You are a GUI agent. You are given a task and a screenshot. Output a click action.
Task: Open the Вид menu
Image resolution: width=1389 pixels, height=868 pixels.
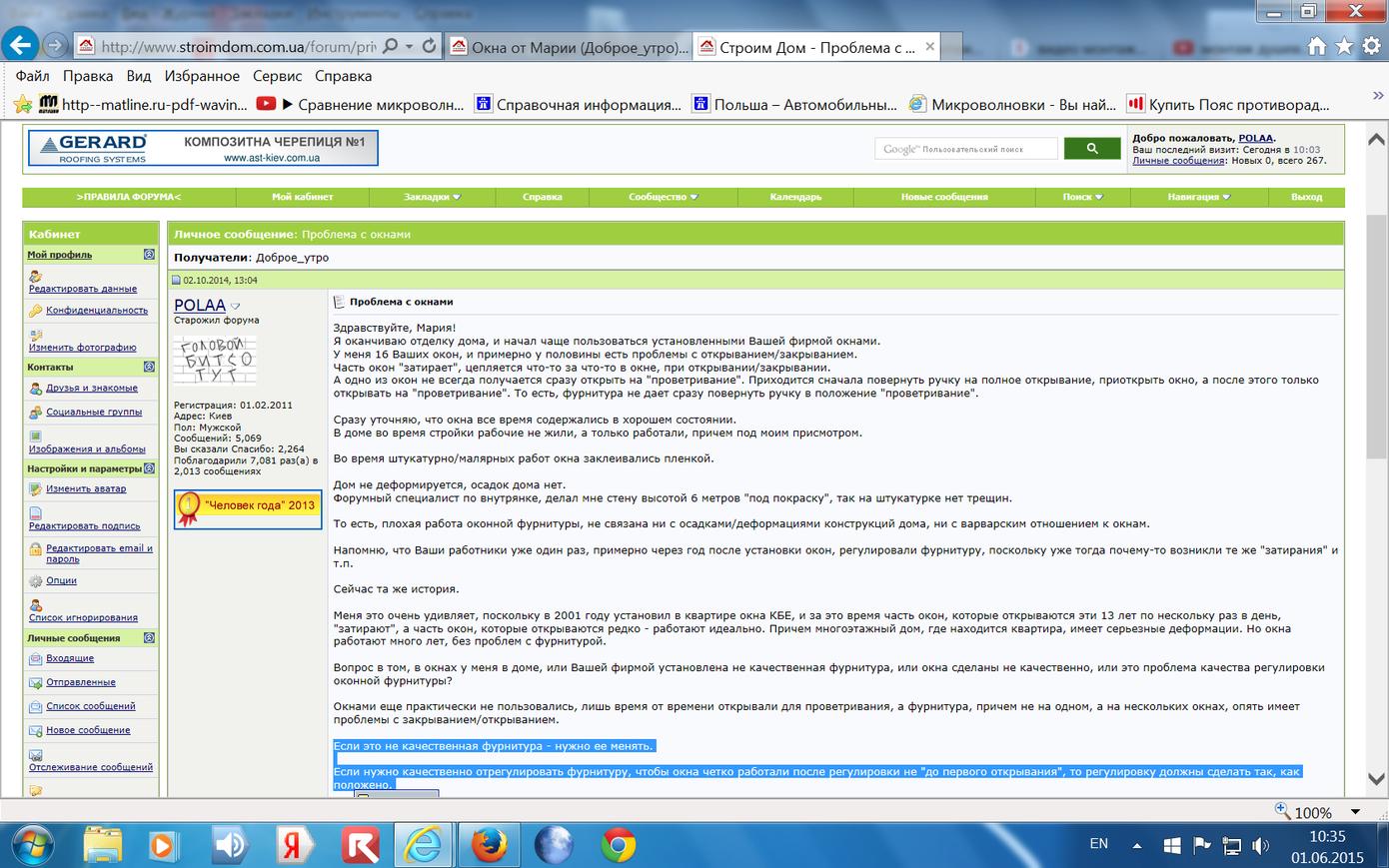coord(139,76)
